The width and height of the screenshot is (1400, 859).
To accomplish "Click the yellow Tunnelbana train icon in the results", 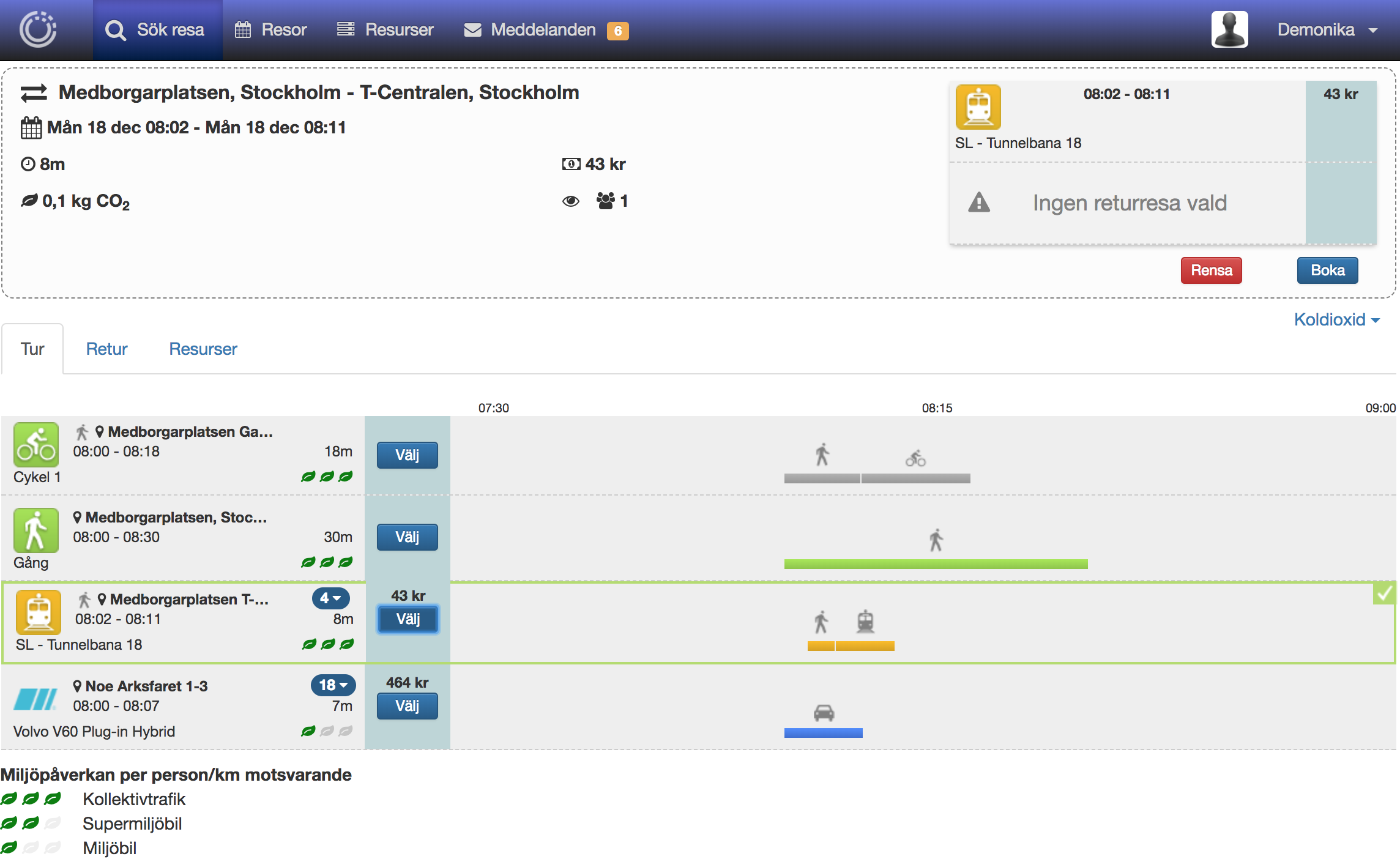I will tap(39, 612).
